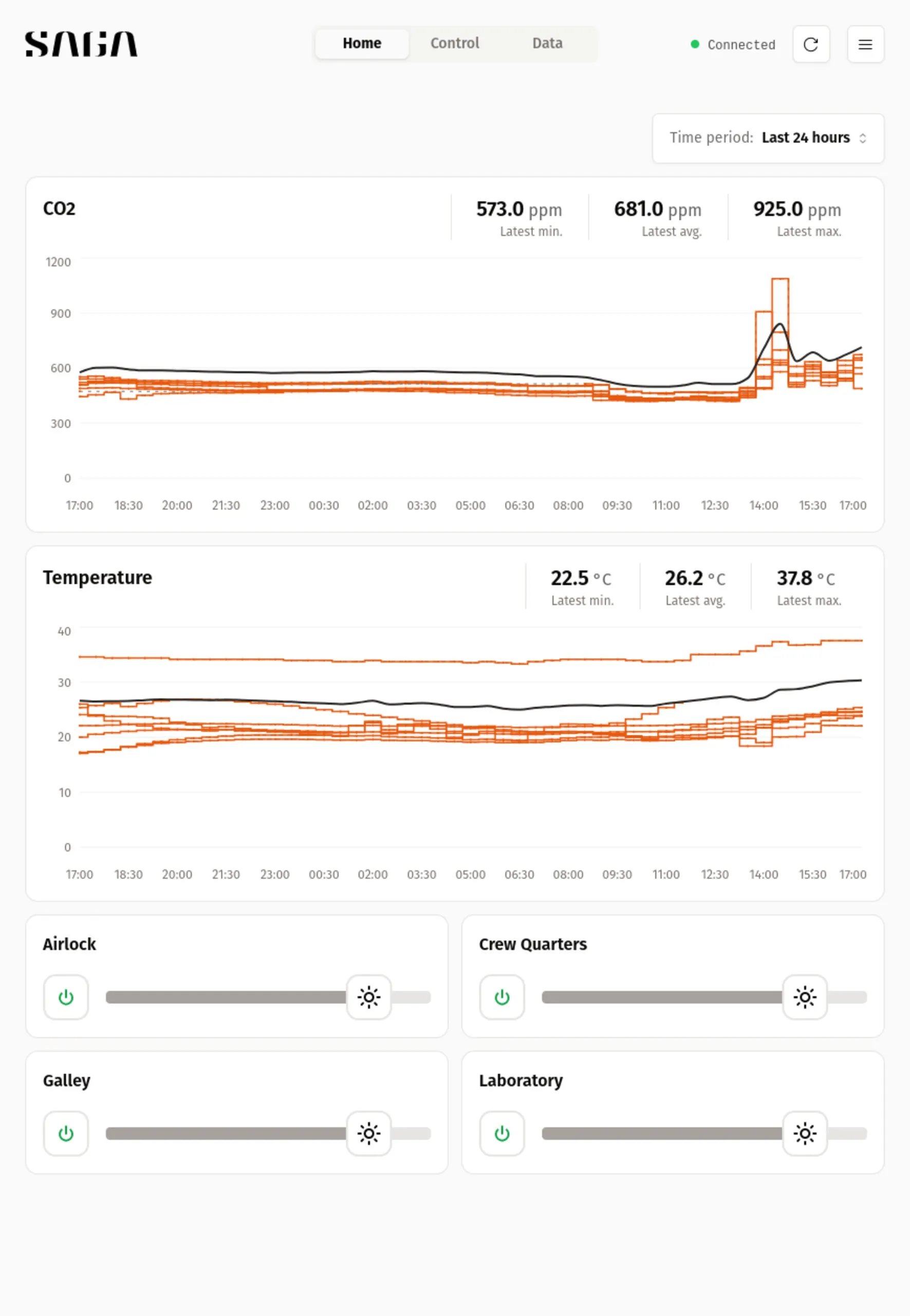This screenshot has width=910, height=1316.
Task: Open the Time period dropdown
Action: click(805, 137)
